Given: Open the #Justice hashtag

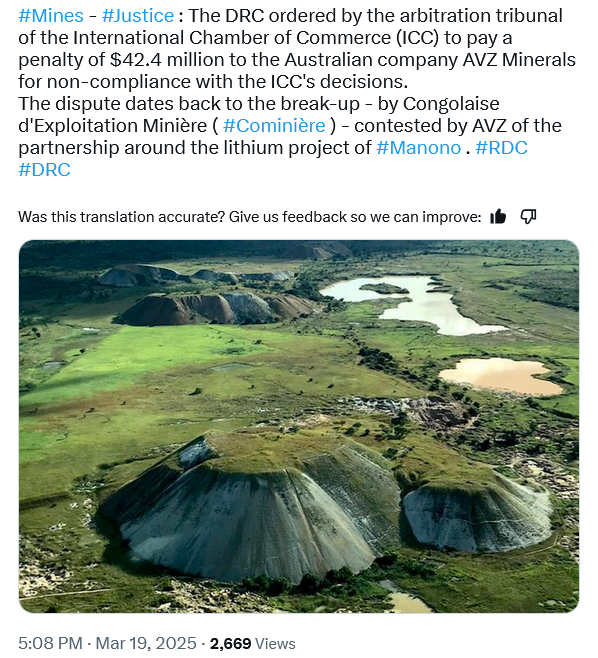Looking at the screenshot, I should tap(138, 16).
